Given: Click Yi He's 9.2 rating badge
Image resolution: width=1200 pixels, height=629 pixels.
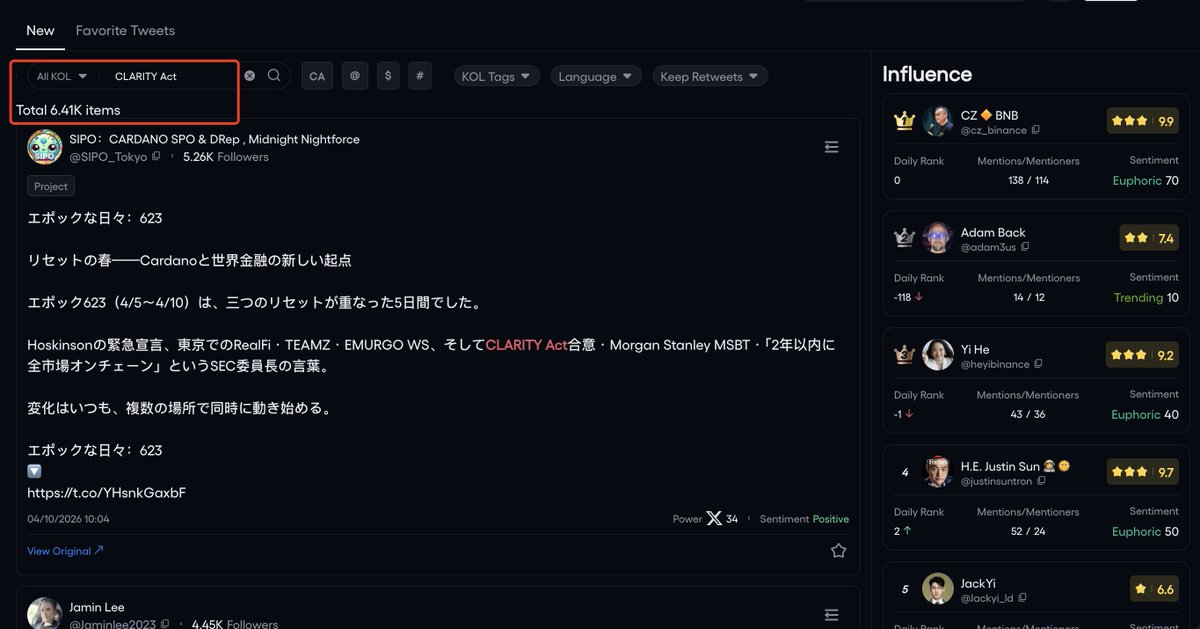Looking at the screenshot, I should [x=1143, y=355].
